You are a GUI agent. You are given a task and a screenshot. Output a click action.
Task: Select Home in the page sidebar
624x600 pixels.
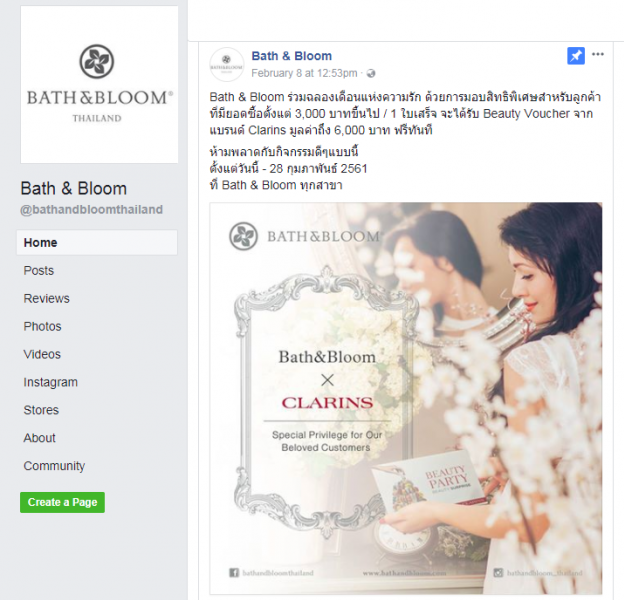[x=97, y=242]
